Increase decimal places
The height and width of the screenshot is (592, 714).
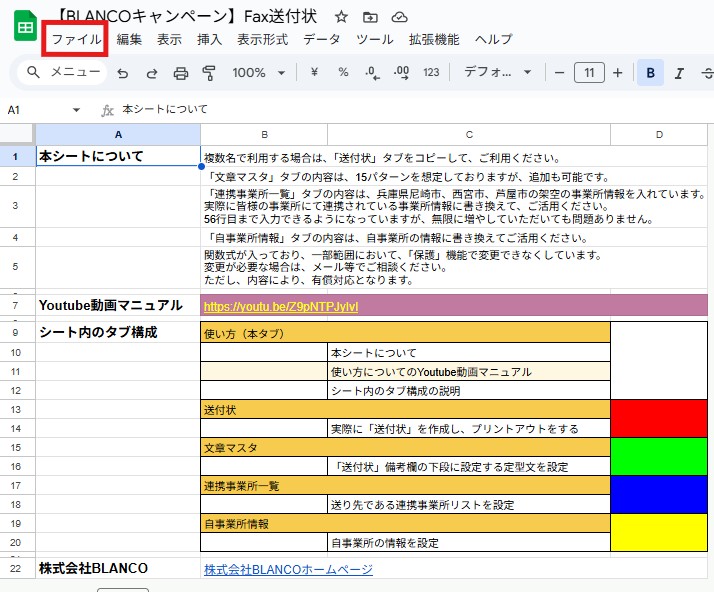(x=402, y=73)
